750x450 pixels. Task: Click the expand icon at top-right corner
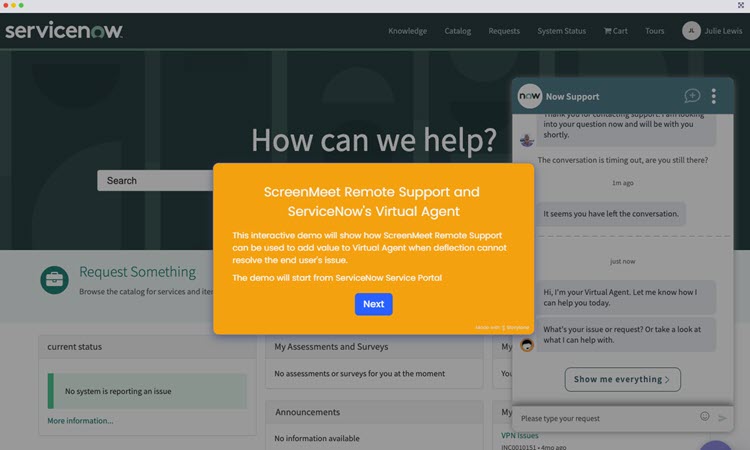[x=741, y=5]
